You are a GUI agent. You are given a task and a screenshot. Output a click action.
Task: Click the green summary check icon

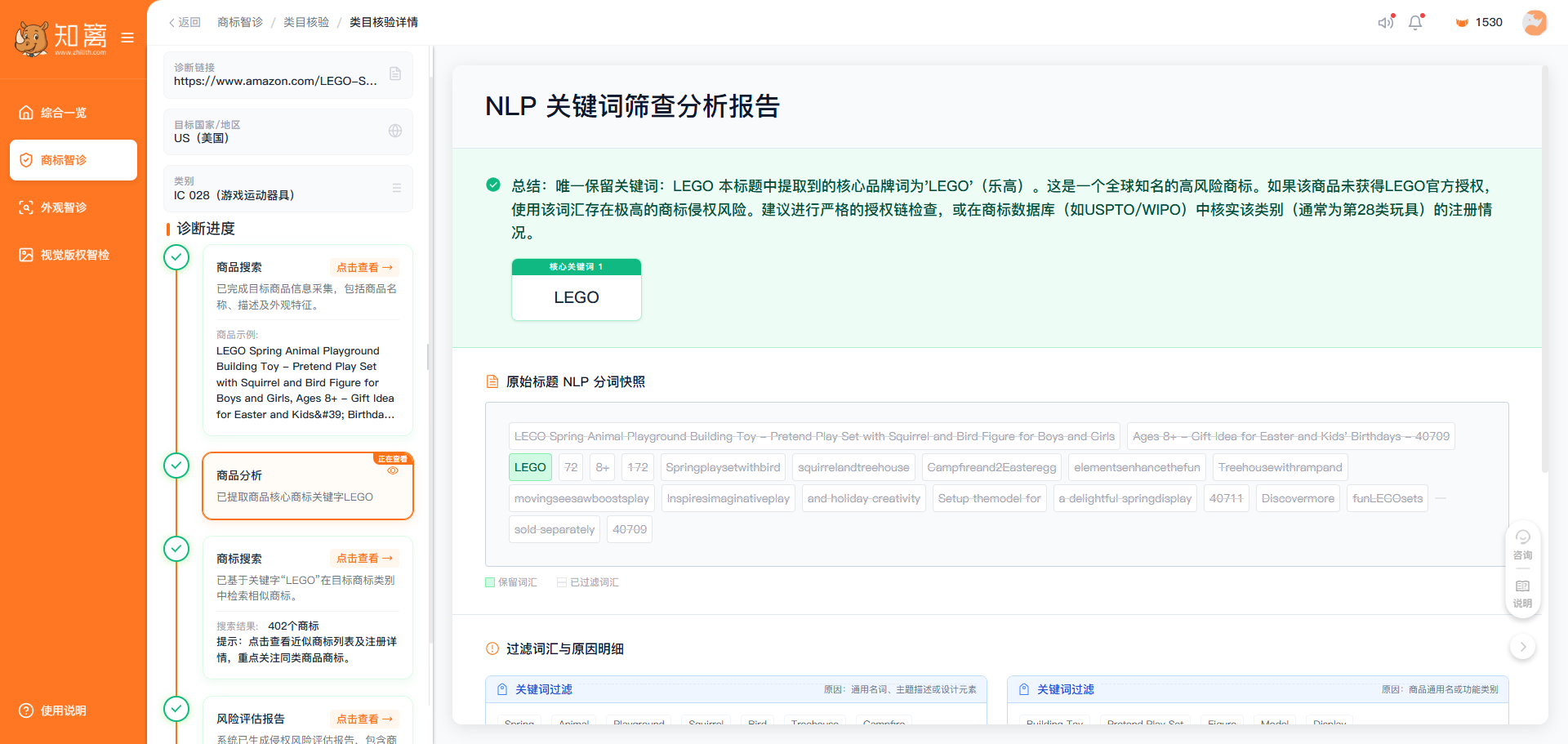click(493, 185)
